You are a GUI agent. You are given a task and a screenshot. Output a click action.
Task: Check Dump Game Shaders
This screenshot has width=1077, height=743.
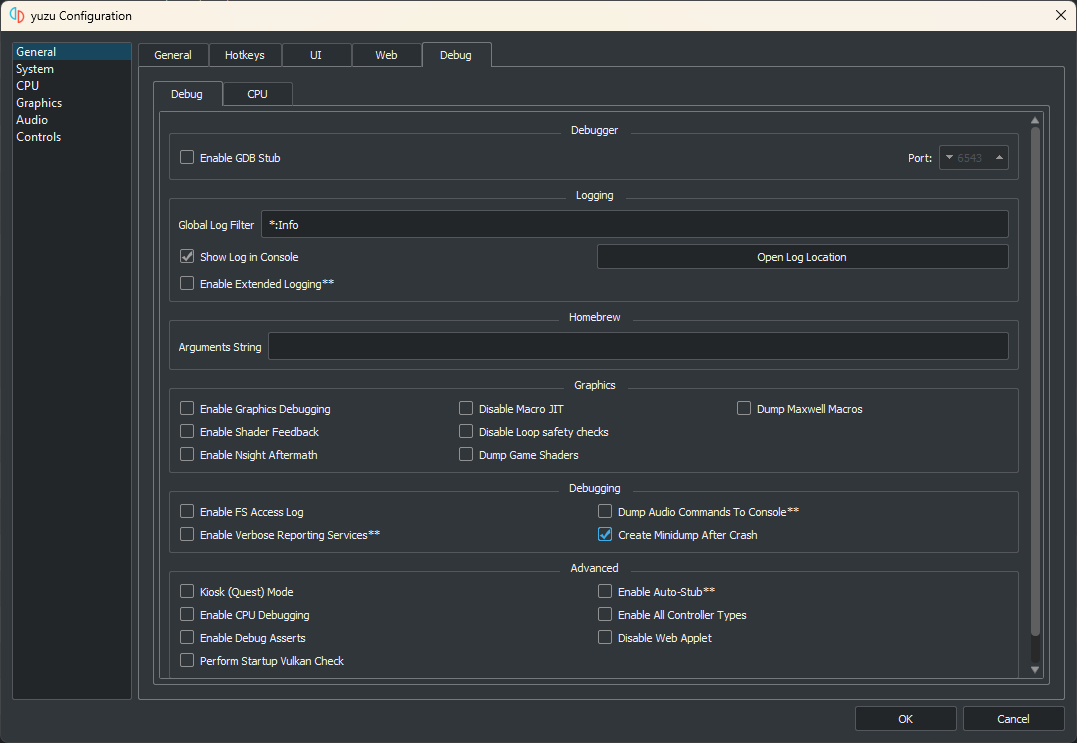point(466,454)
